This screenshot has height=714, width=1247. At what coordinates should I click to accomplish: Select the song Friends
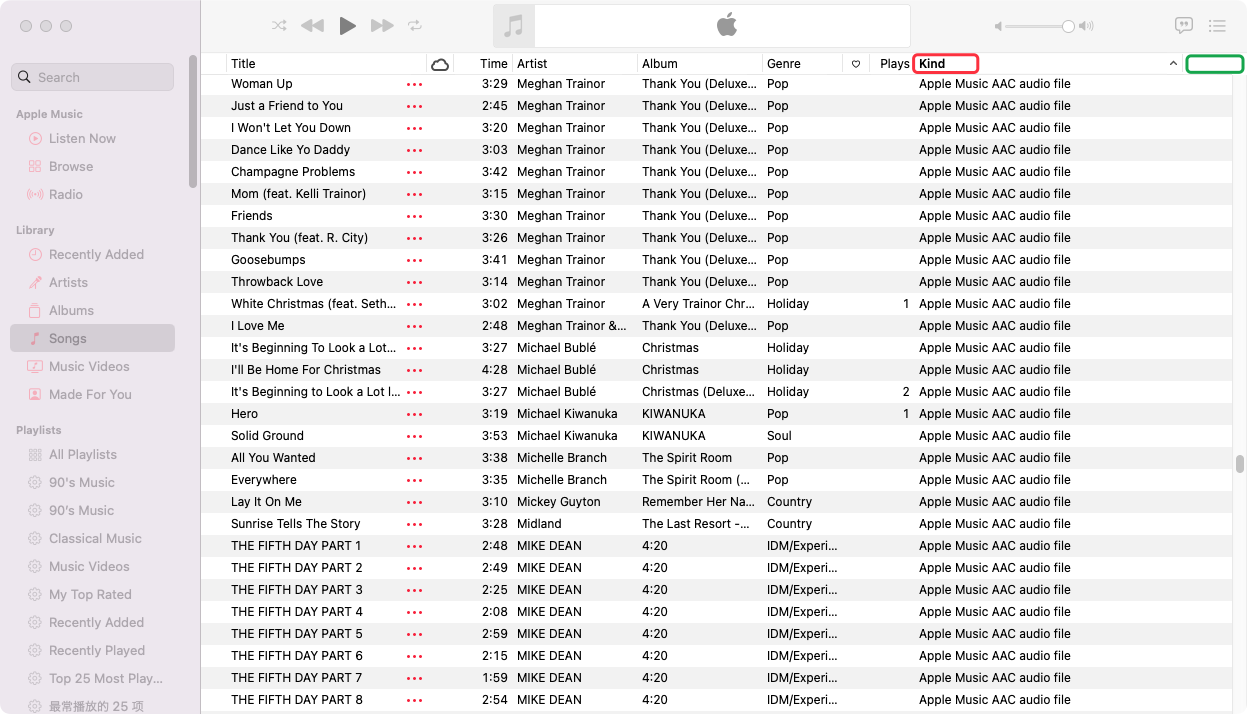pyautogui.click(x=252, y=216)
